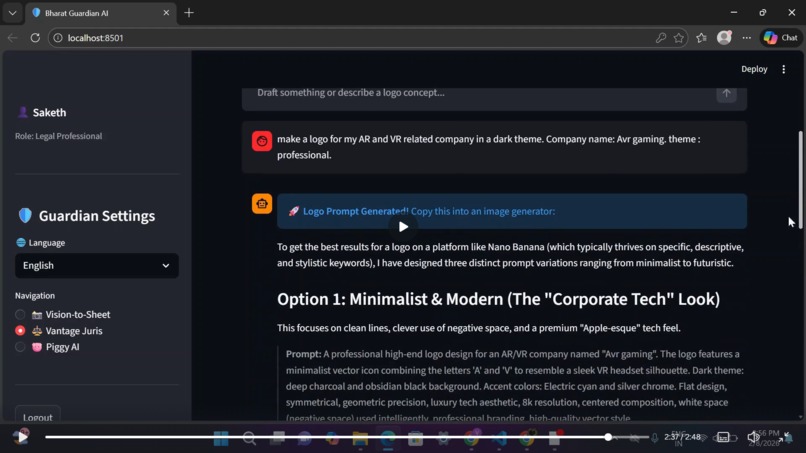Minimize the browser window
The image size is (806, 453).
pos(734,12)
